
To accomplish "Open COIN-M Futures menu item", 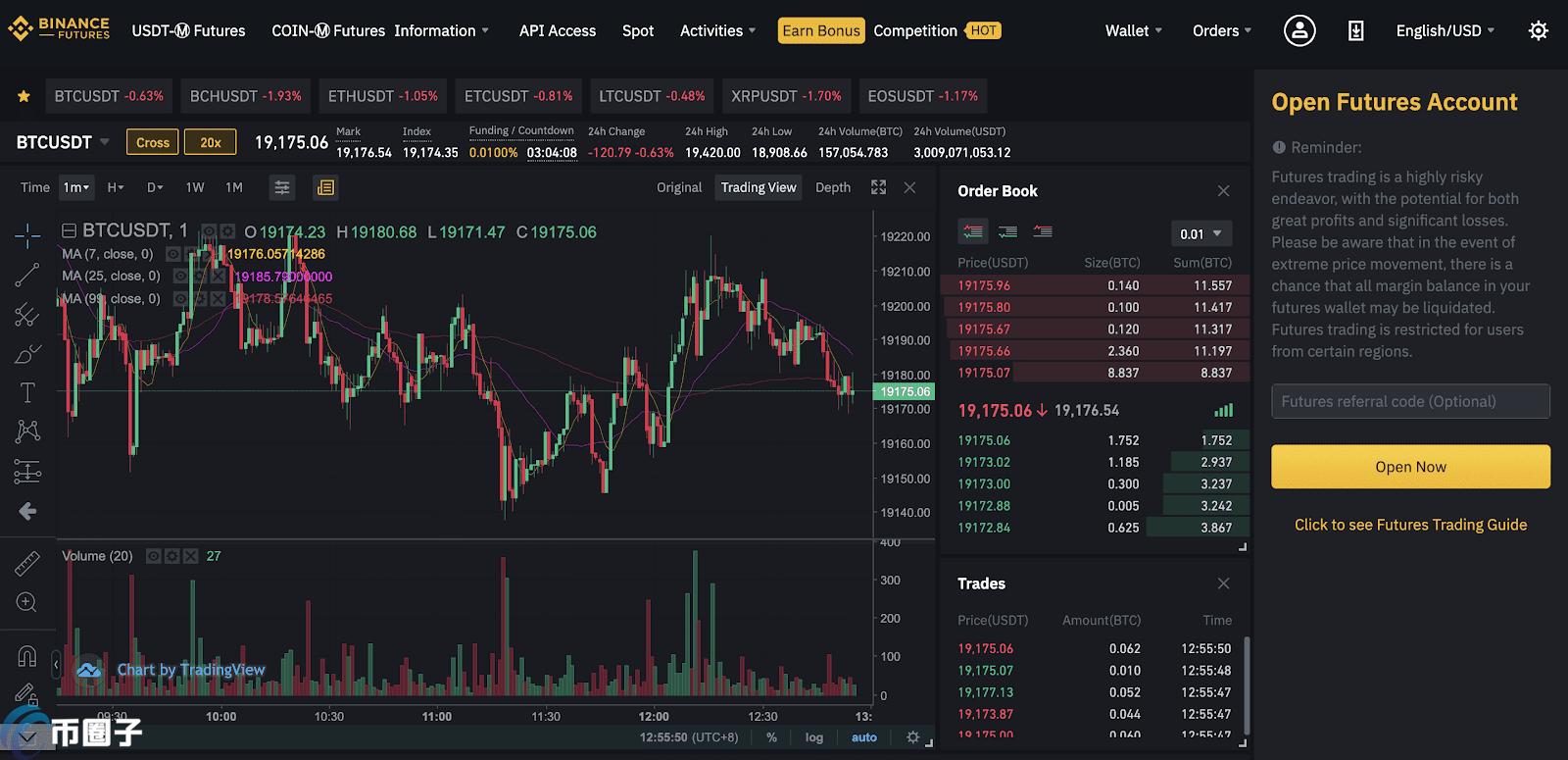I will tap(328, 30).
